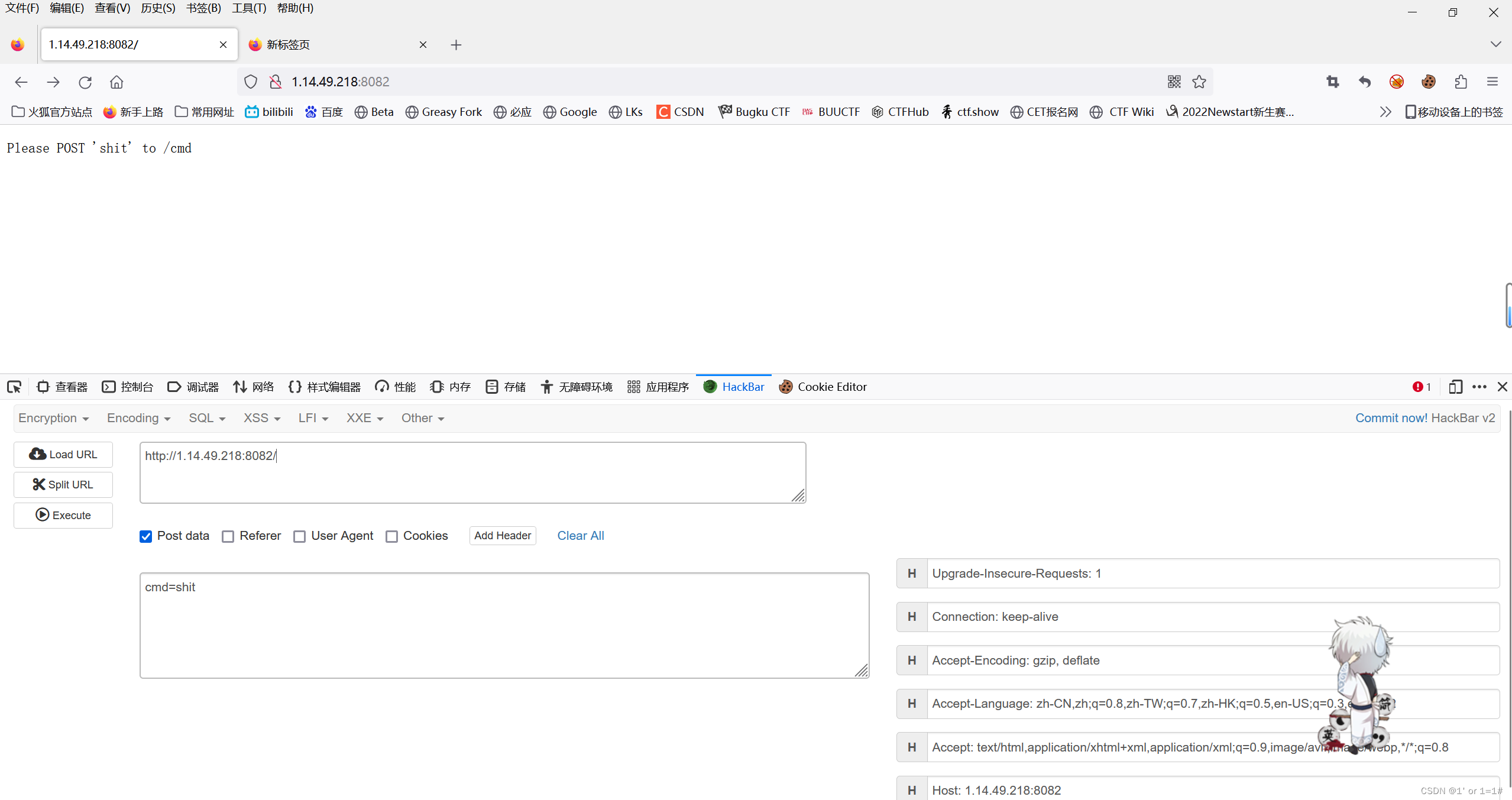Click the home button icon

click(x=116, y=82)
